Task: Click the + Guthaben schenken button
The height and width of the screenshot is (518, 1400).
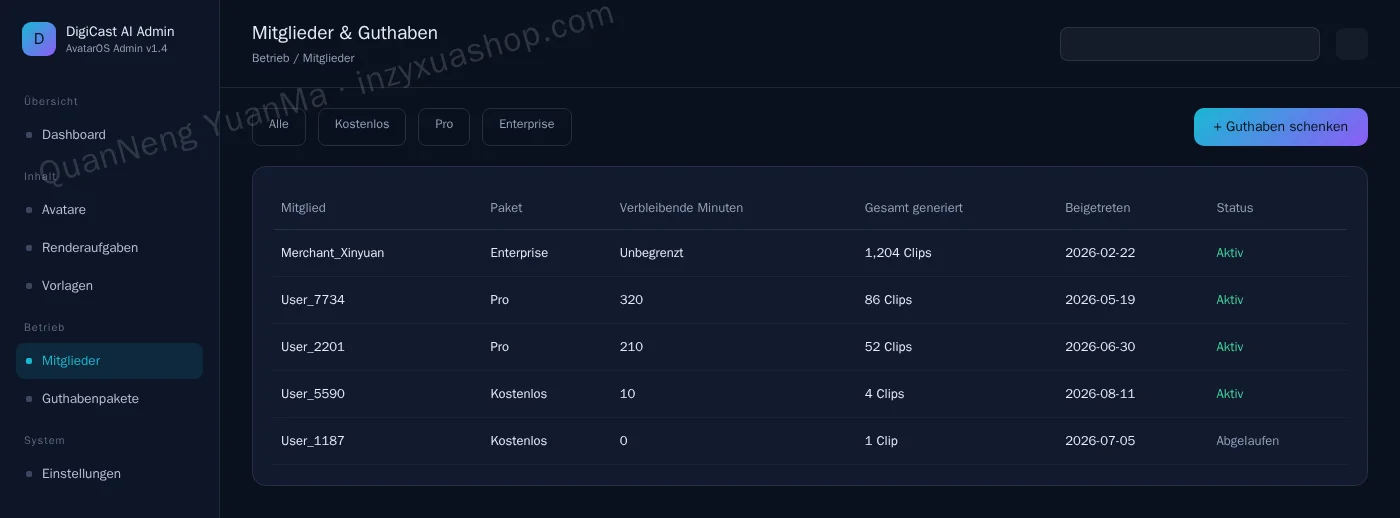Action: point(1281,127)
